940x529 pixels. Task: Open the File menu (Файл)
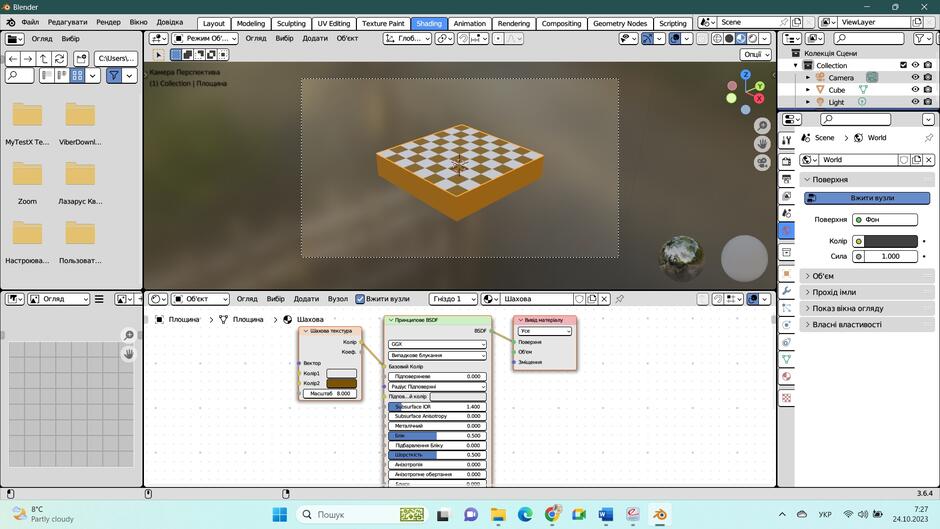(x=30, y=22)
